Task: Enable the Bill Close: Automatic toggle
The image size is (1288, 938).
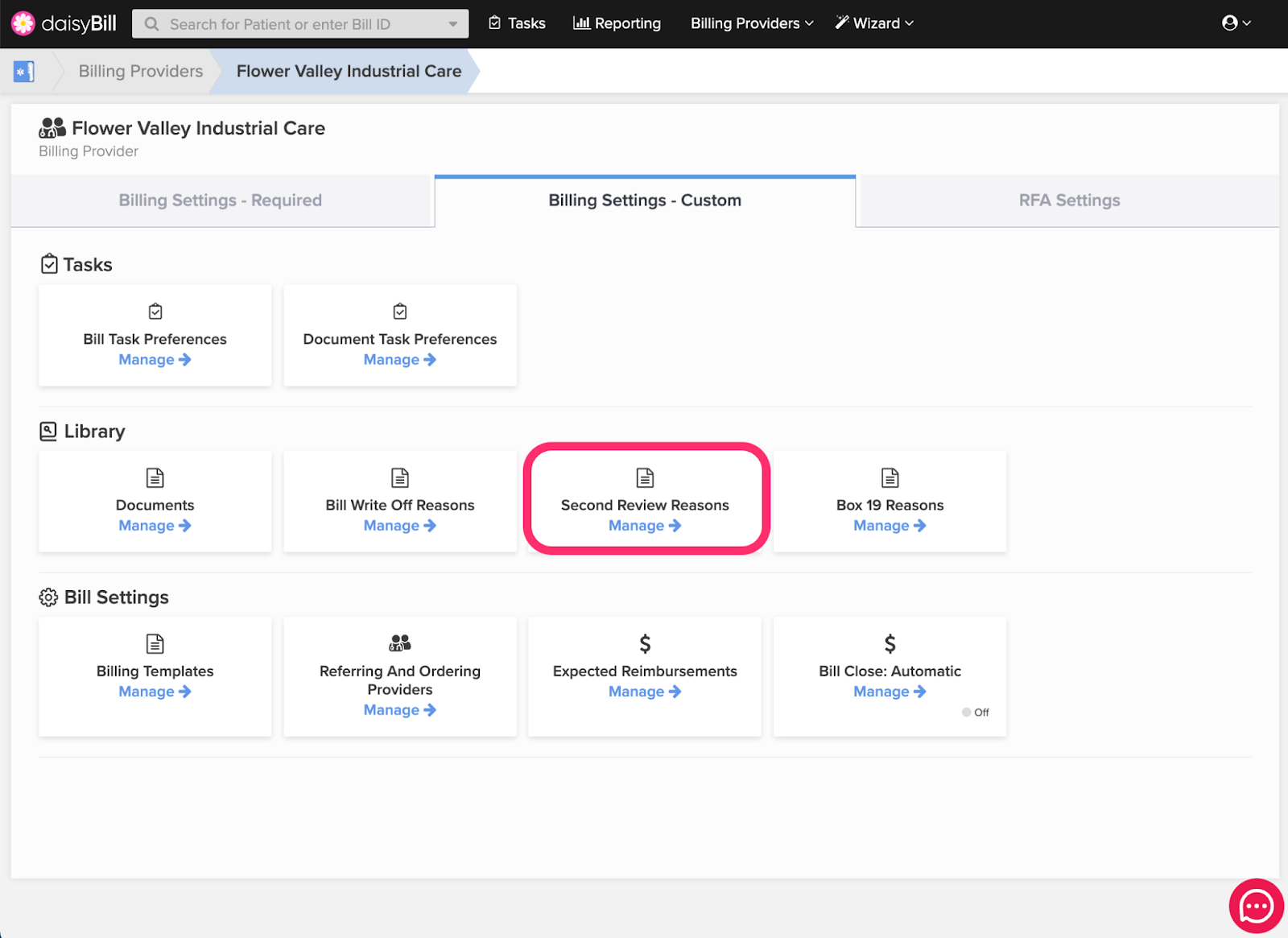Action: [x=967, y=712]
